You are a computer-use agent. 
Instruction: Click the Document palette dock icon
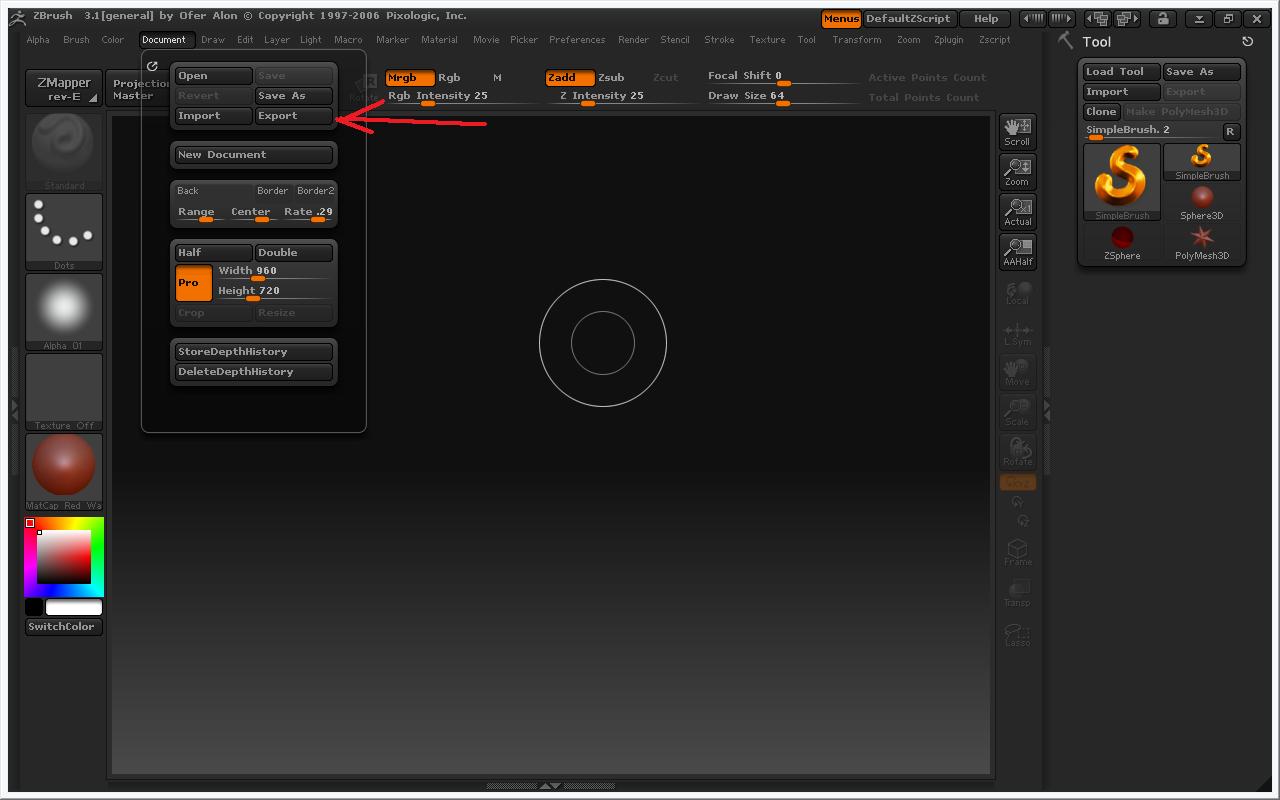click(x=152, y=66)
